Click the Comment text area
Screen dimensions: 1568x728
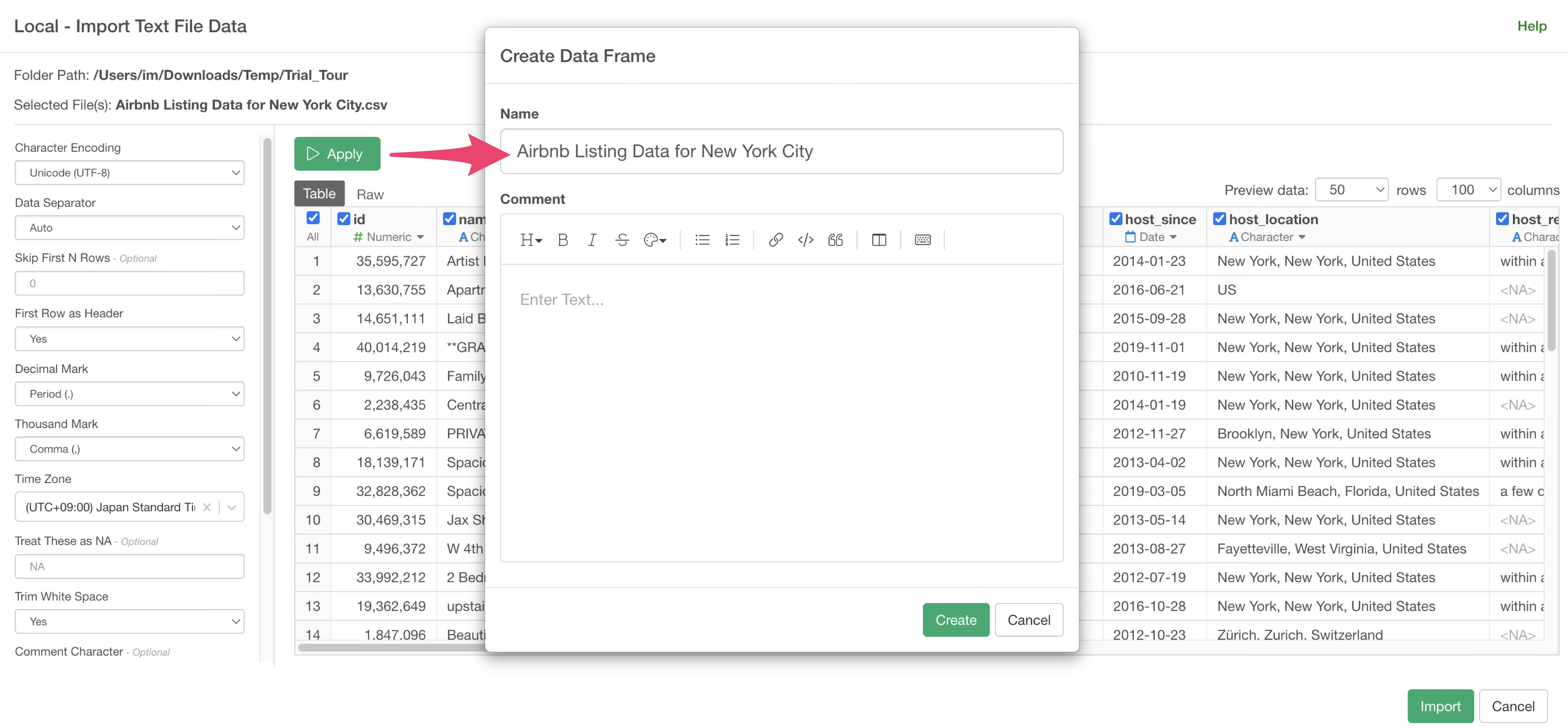(x=782, y=413)
